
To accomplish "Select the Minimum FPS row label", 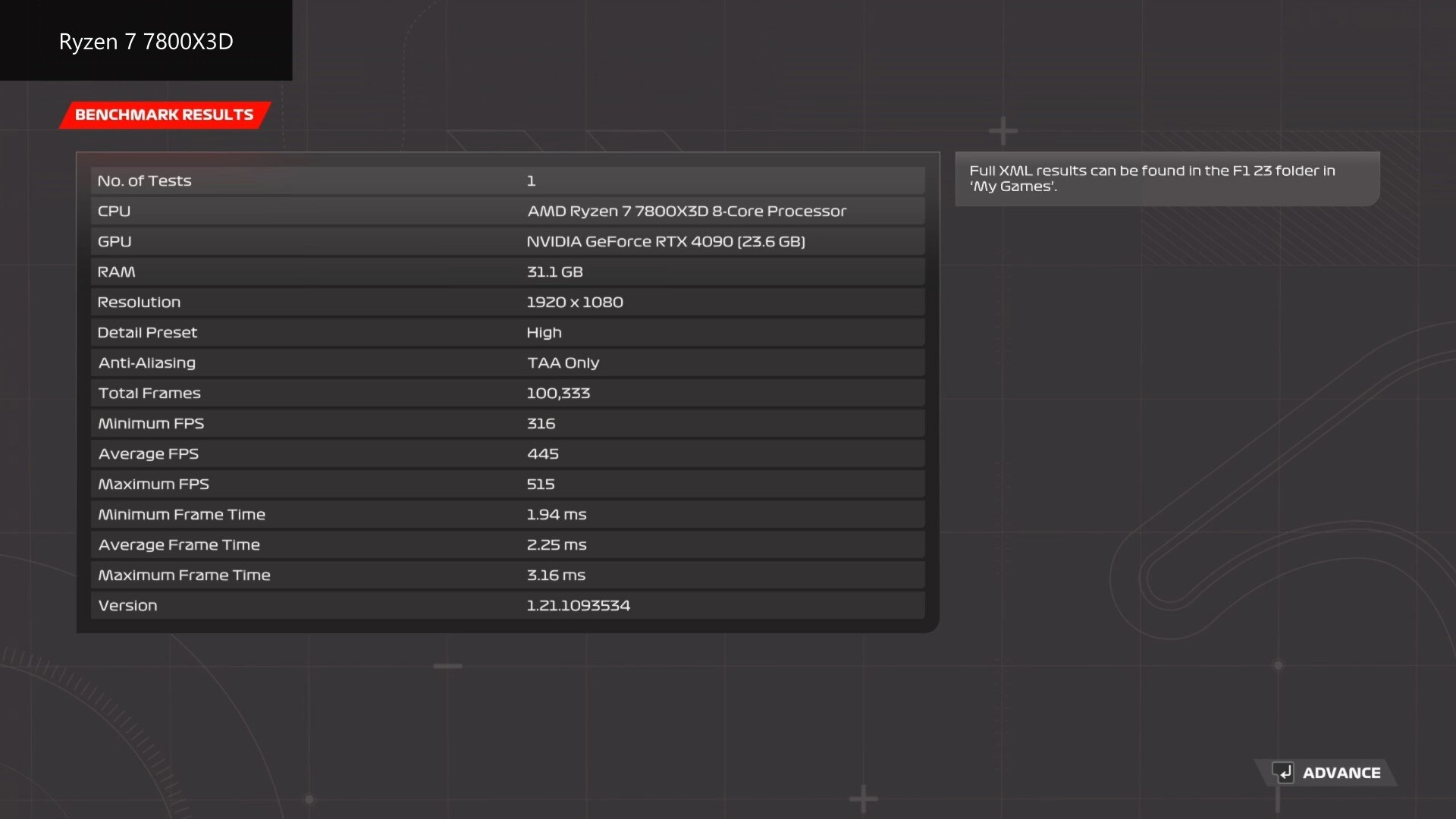I will click(x=151, y=424).
